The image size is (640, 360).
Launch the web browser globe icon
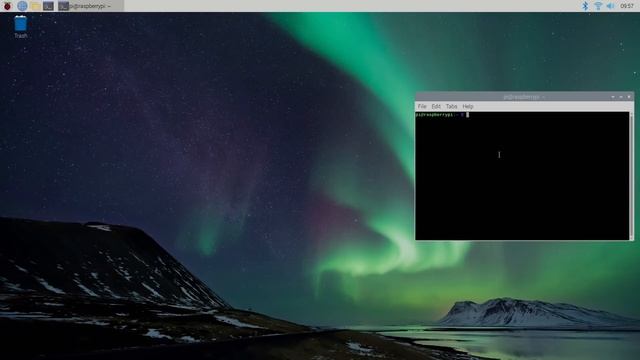point(22,6)
